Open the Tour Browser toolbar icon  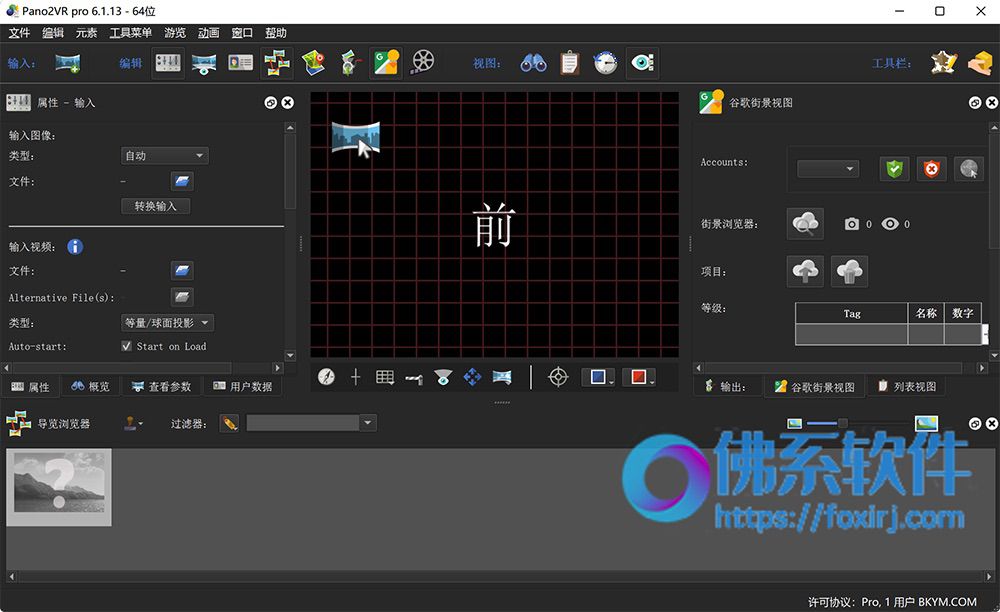point(277,63)
